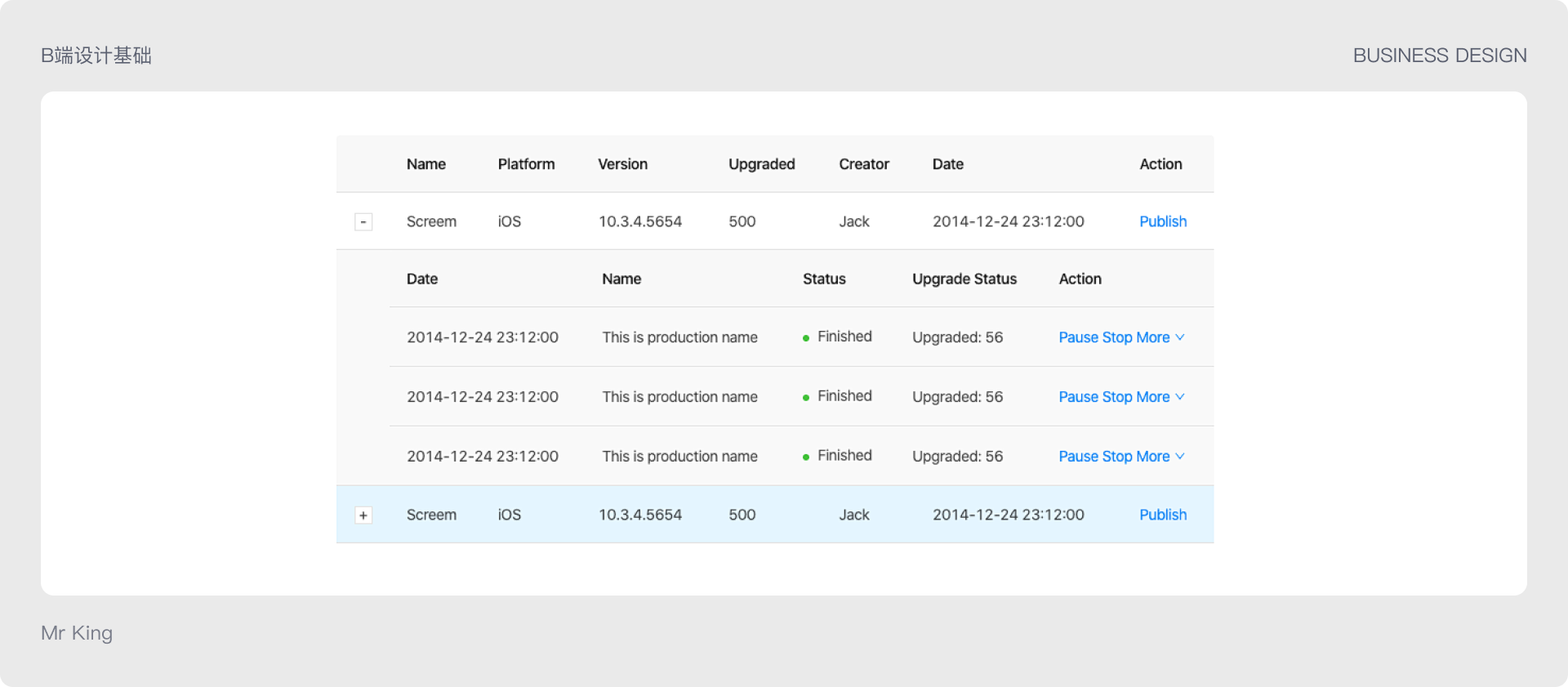Click Stop in the second sub-row
The height and width of the screenshot is (687, 1568).
click(x=1116, y=397)
